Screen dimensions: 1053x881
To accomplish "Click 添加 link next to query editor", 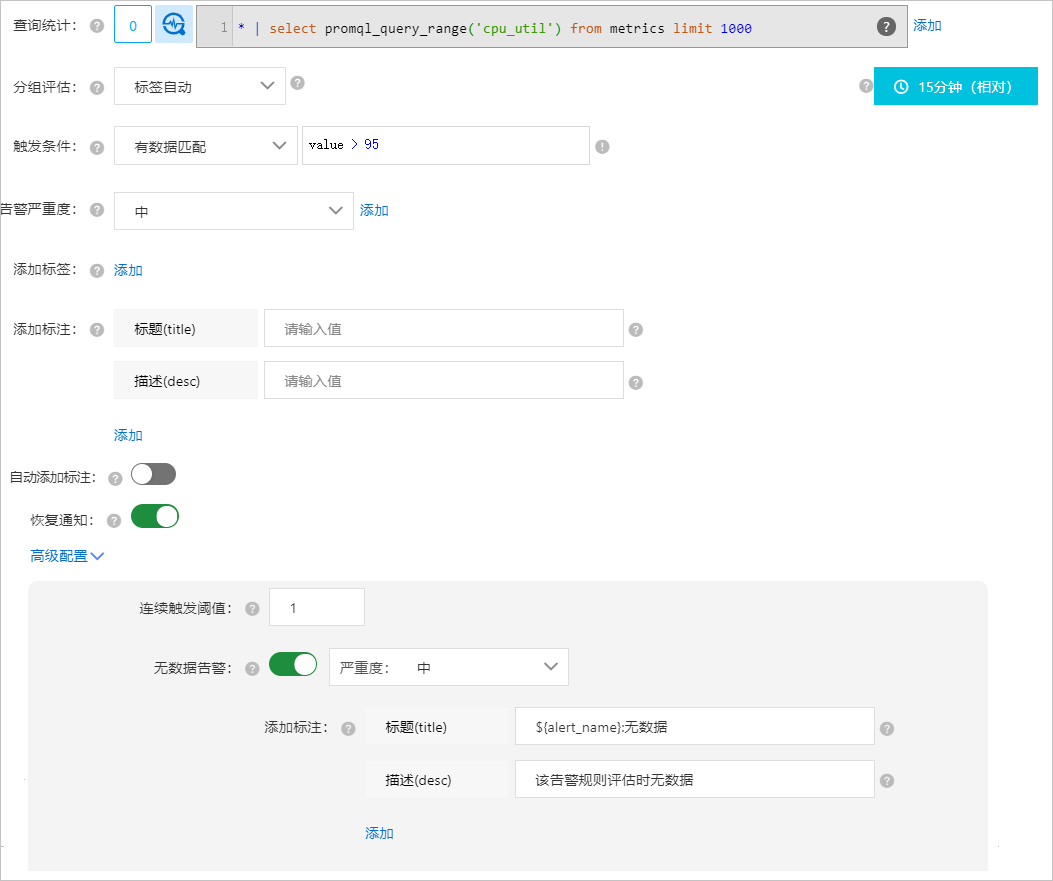I will [927, 26].
